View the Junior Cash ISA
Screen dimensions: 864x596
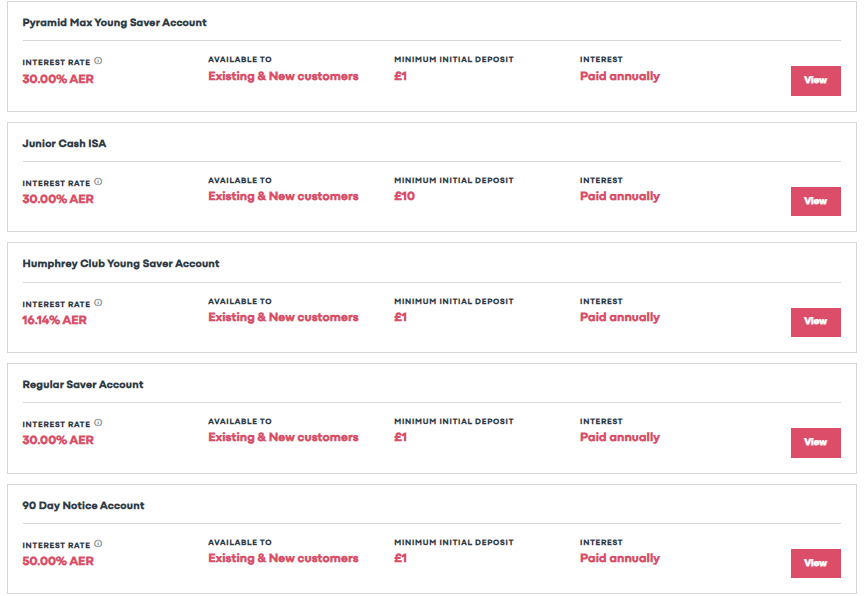tap(816, 202)
